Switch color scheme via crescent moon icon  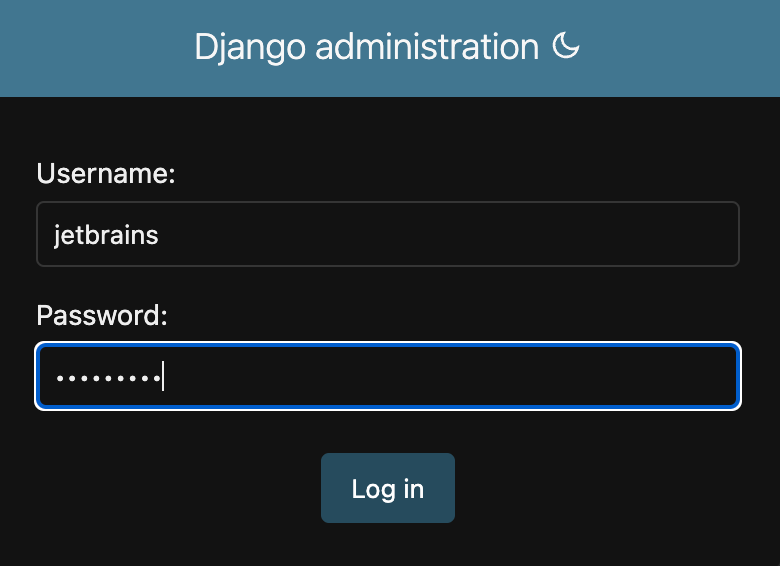pos(566,45)
